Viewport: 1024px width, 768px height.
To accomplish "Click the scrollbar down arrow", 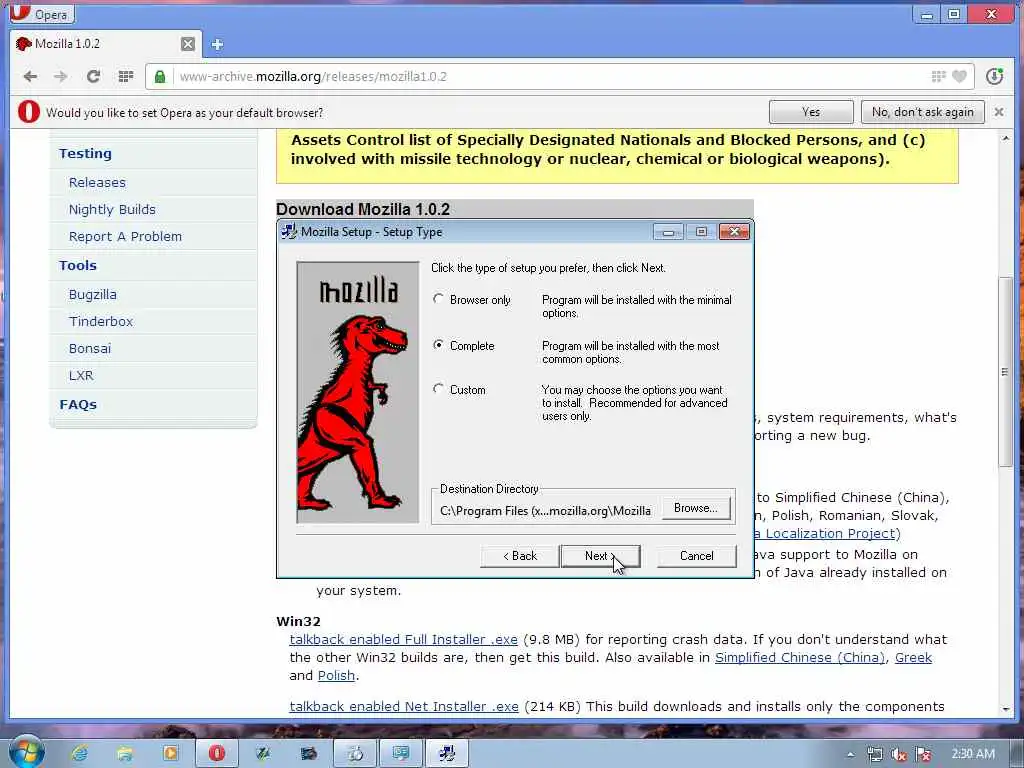I will [x=1005, y=709].
